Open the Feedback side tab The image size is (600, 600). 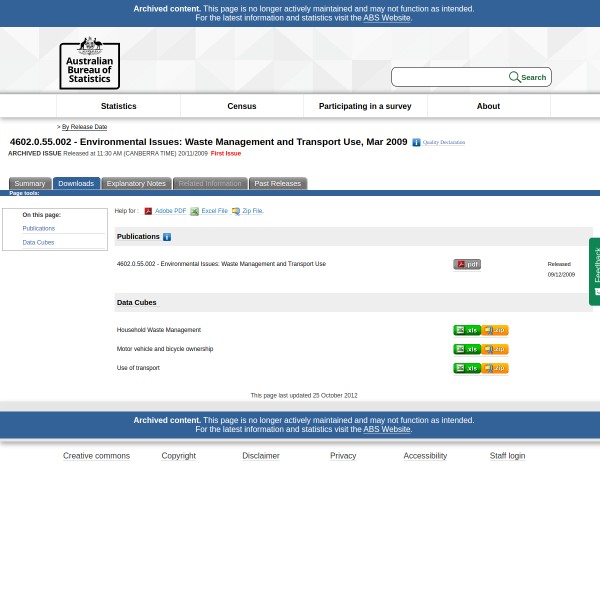[x=595, y=270]
